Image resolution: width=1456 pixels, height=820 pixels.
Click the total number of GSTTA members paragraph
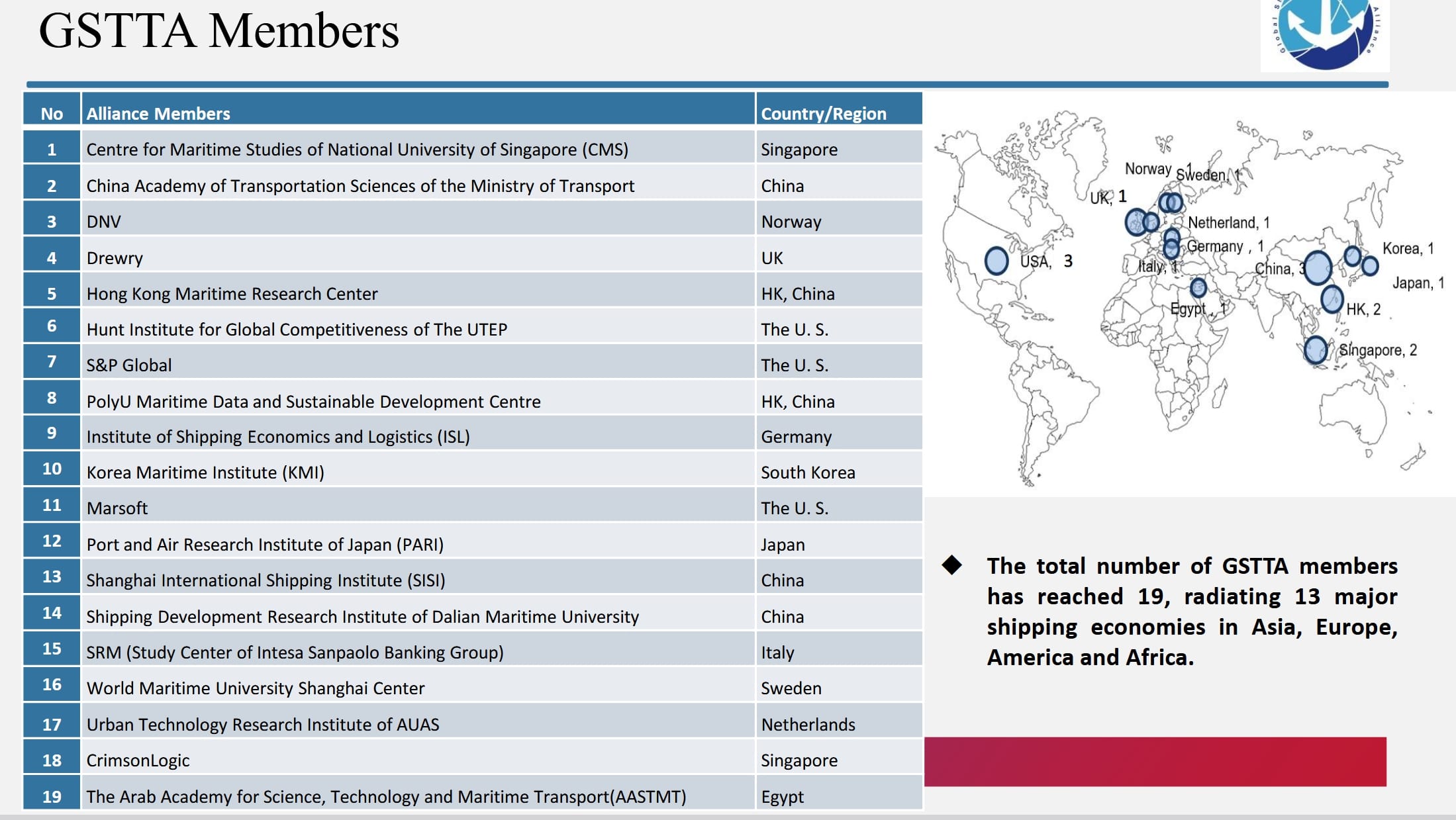[1192, 612]
